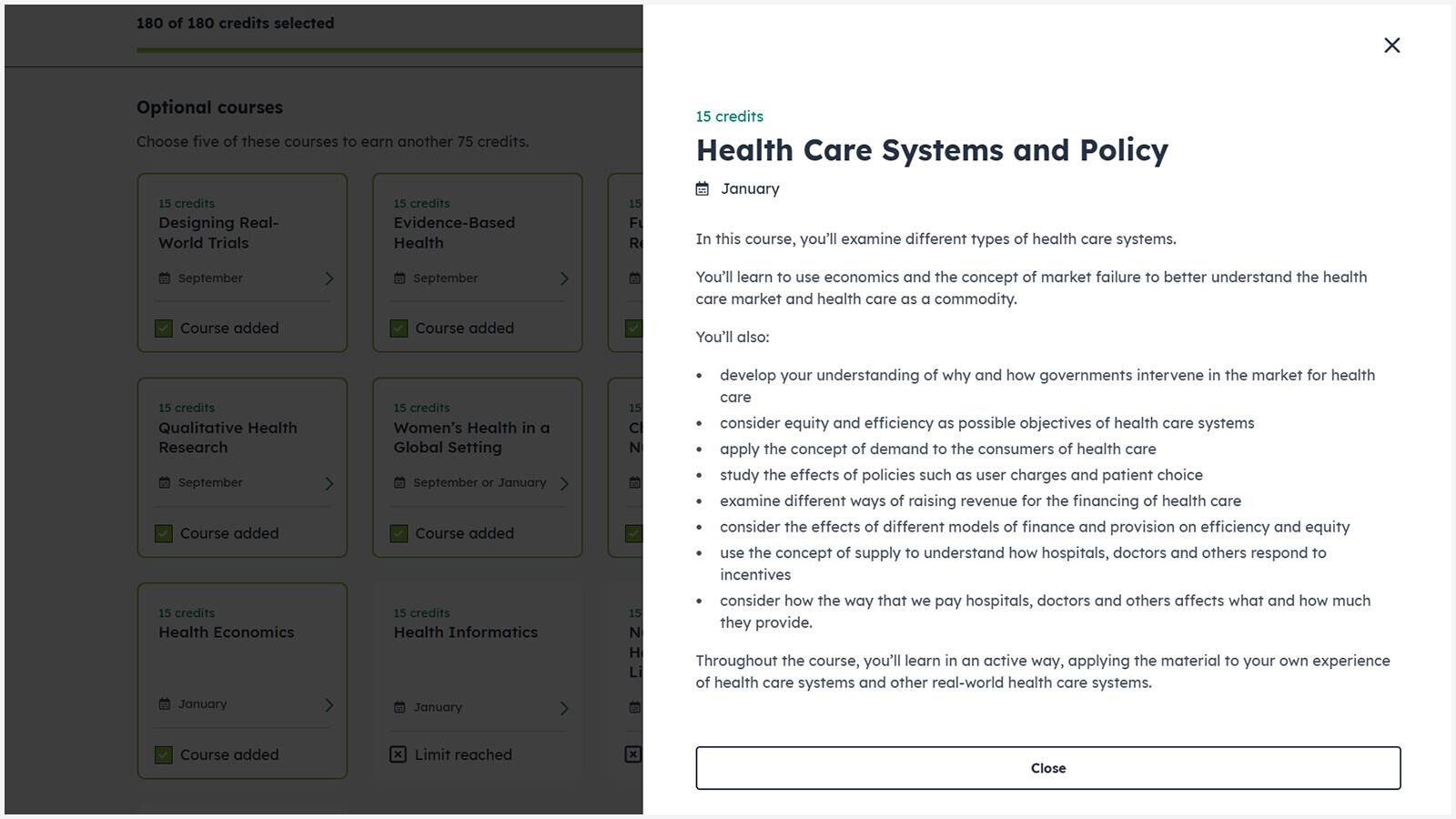Click calendar icon on Women's Health card
This screenshot has width=1456, height=819.
click(399, 483)
